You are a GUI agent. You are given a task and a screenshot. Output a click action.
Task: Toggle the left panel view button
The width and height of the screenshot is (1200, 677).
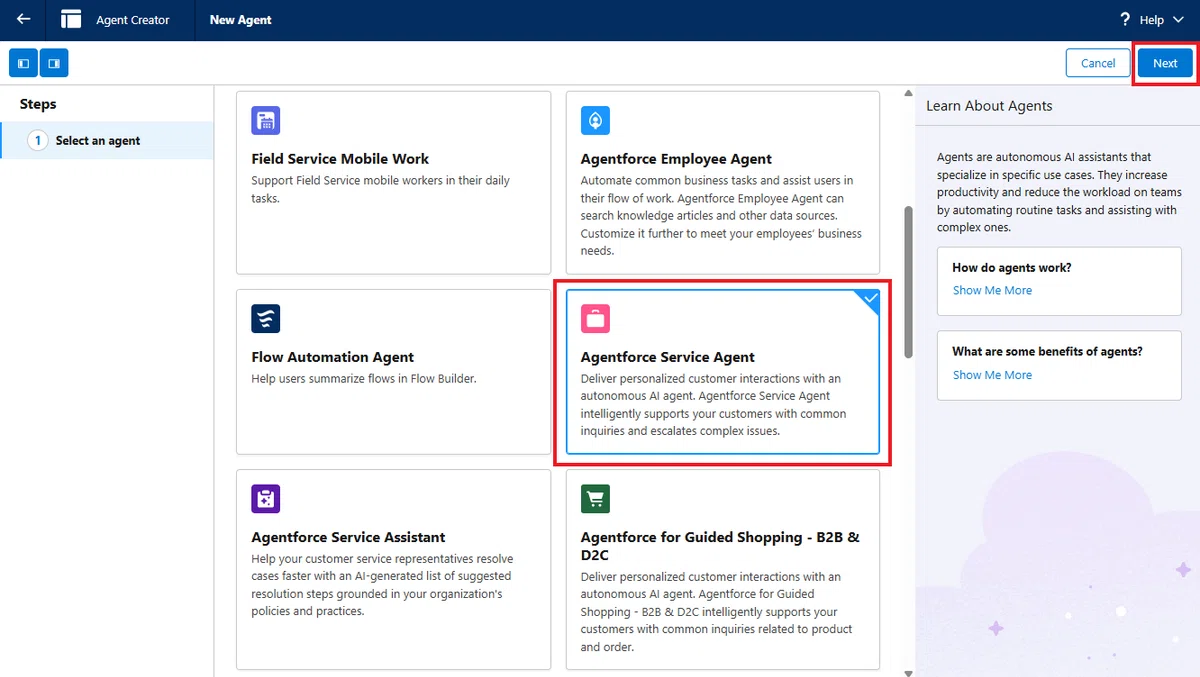23,63
